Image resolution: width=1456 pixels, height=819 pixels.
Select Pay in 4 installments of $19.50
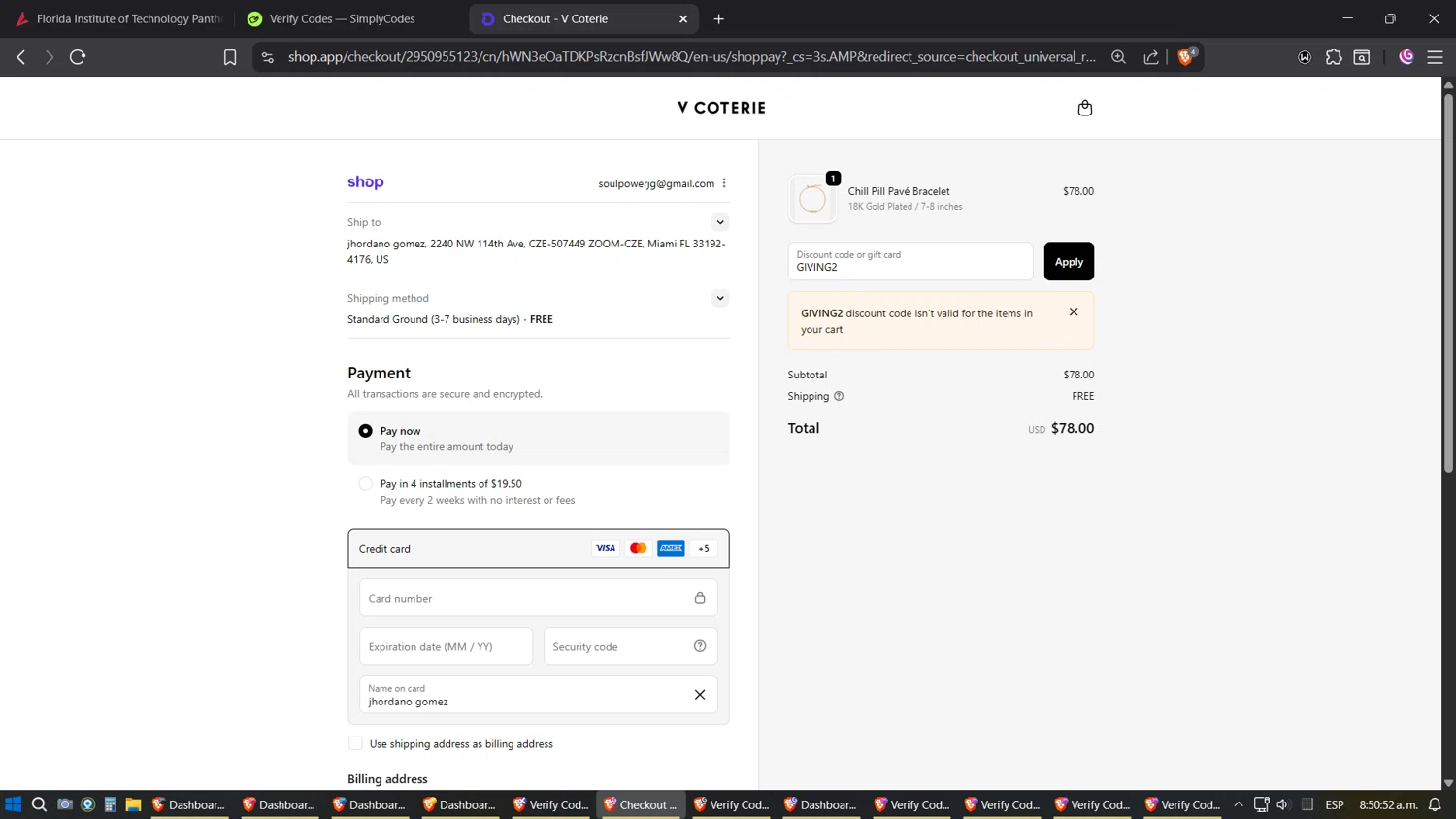pos(365,483)
